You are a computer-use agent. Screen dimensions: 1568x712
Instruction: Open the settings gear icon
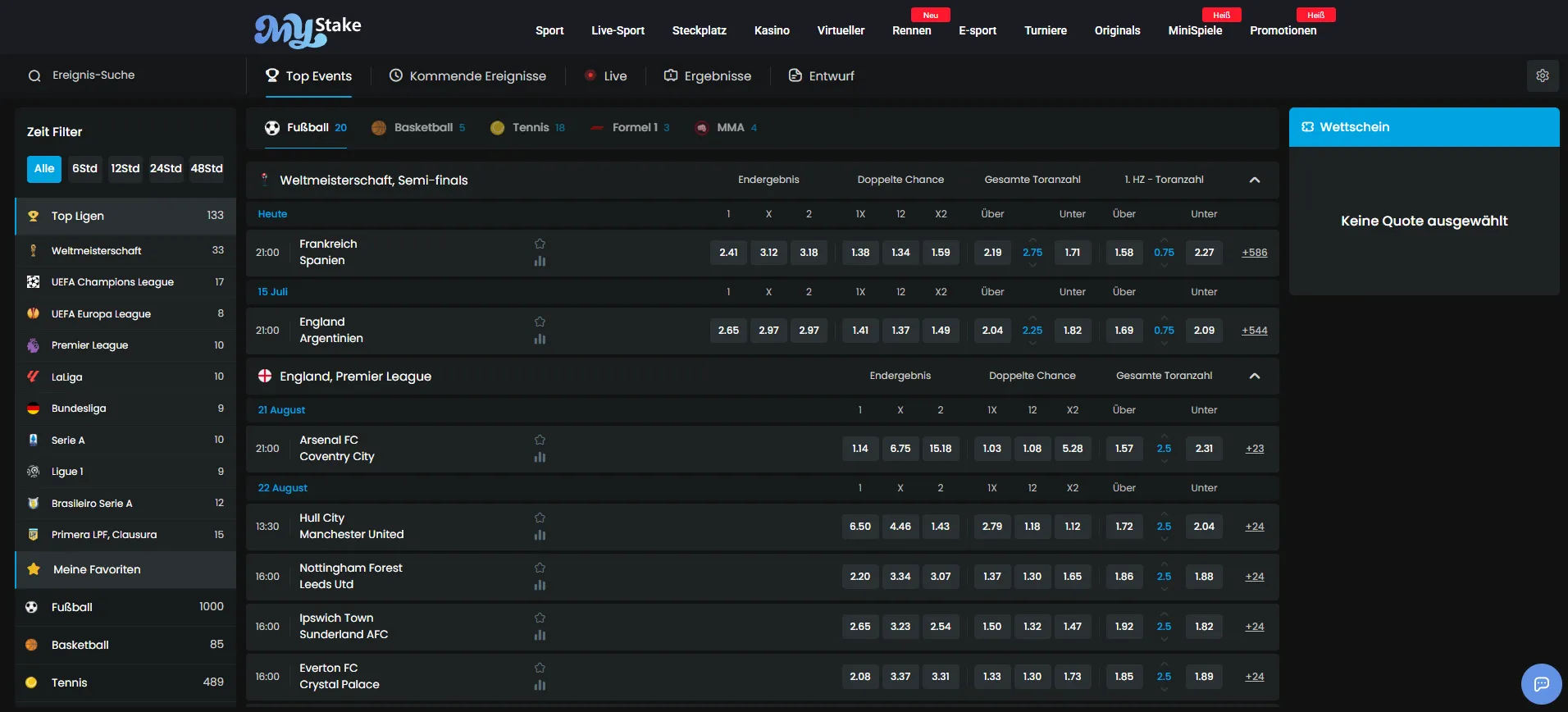pos(1543,75)
